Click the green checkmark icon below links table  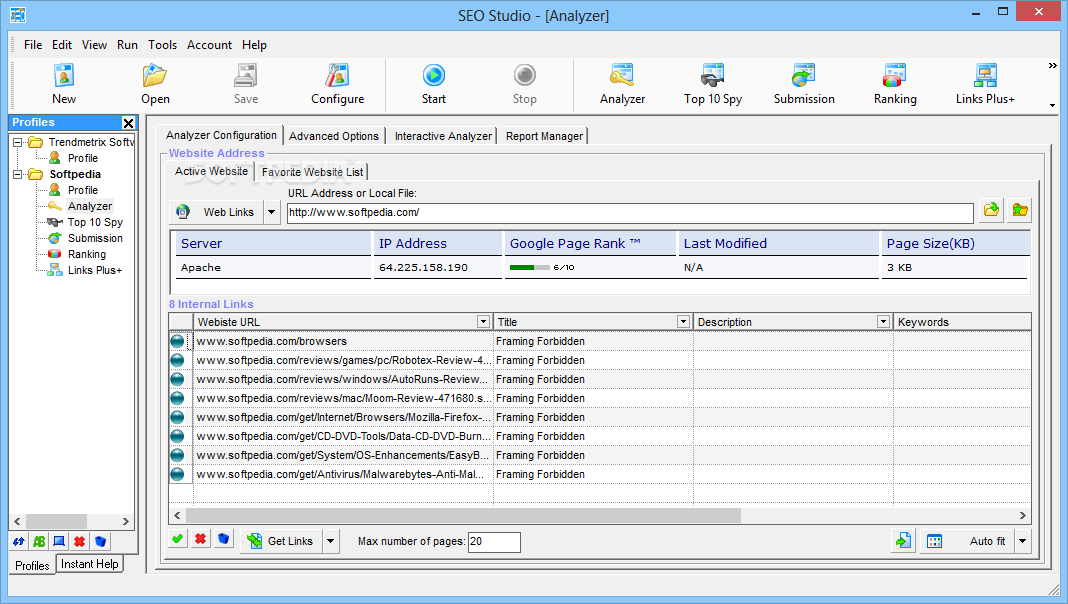[178, 539]
